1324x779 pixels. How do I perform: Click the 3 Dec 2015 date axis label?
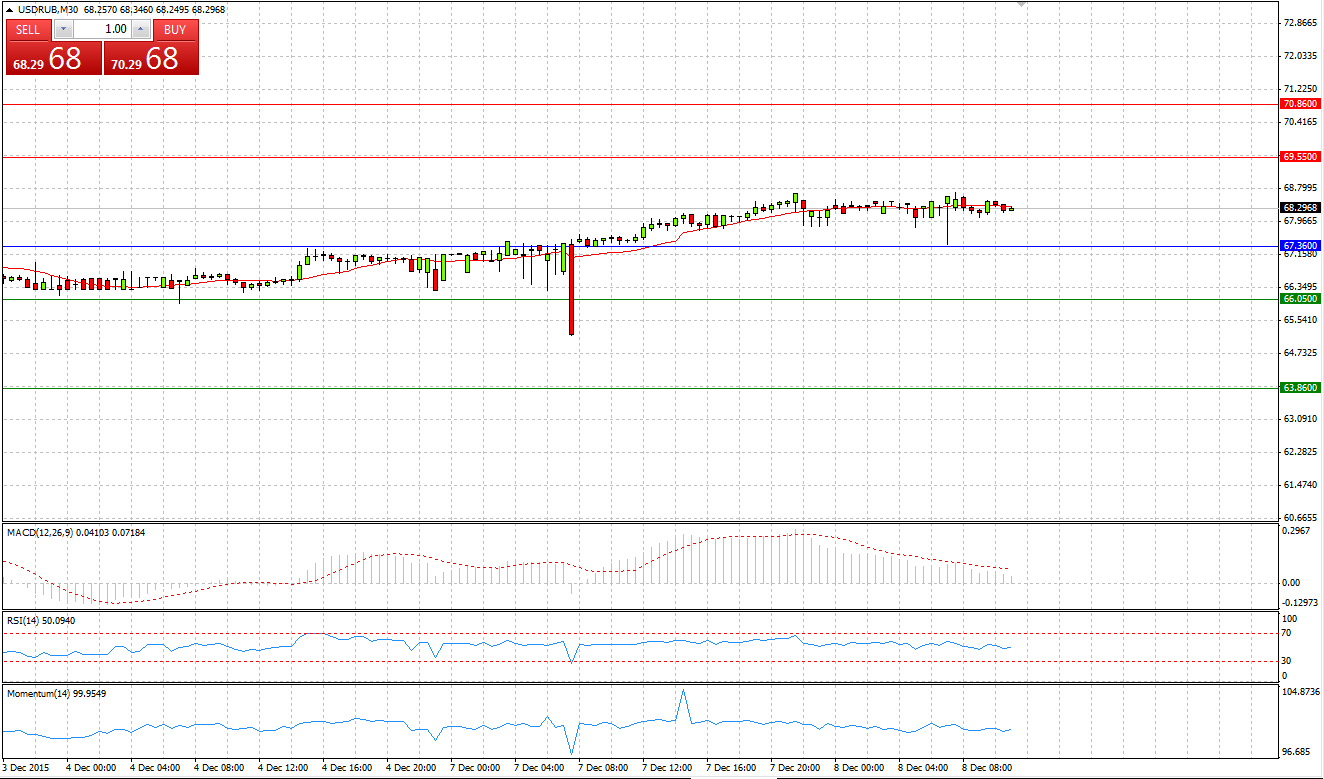(x=25, y=768)
